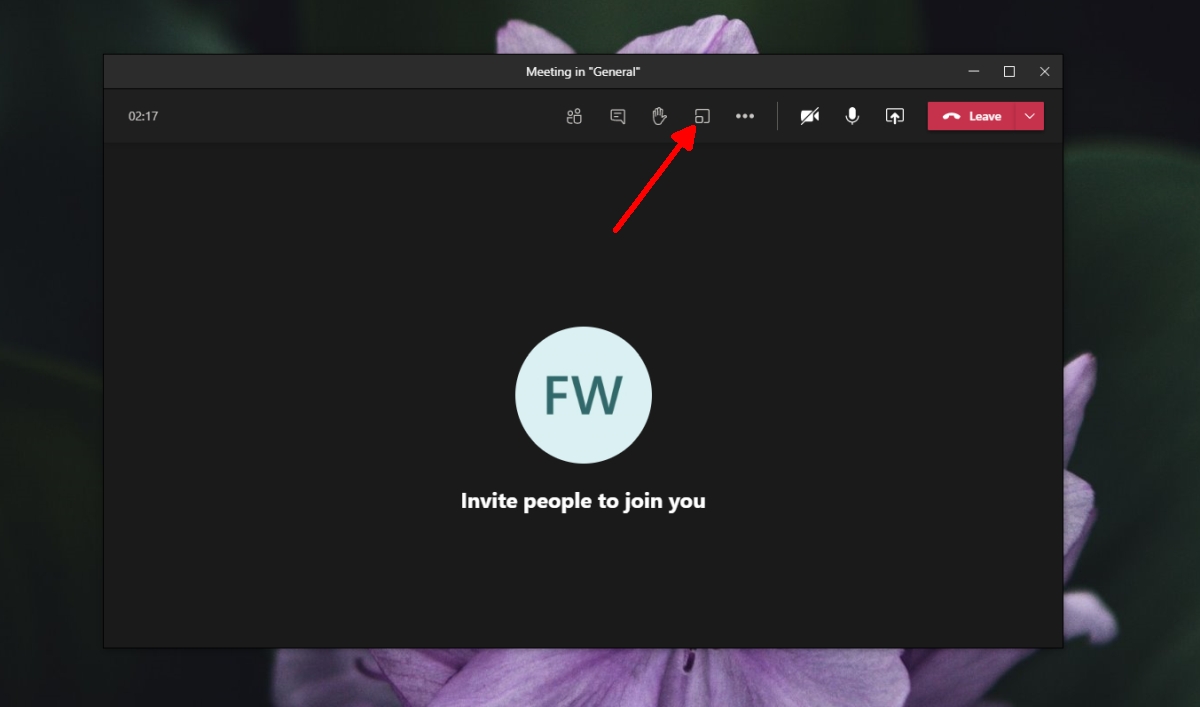Open the More actions ellipsis menu
Viewport: 1200px width, 707px height.
[x=745, y=116]
